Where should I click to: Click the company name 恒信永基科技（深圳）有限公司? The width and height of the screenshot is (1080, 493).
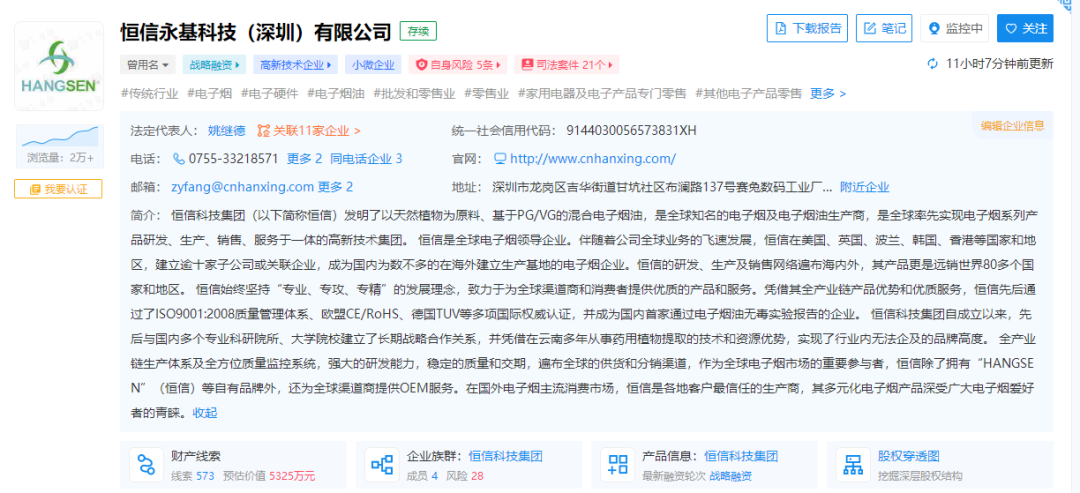coord(256,31)
